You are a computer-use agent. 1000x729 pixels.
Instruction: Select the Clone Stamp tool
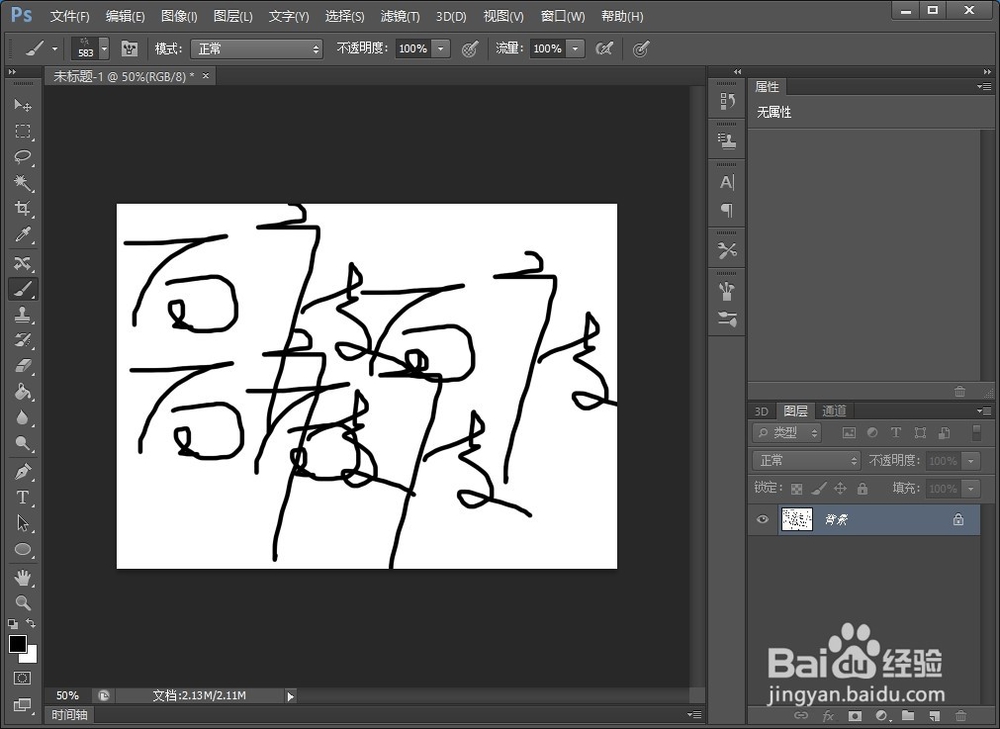[x=23, y=314]
